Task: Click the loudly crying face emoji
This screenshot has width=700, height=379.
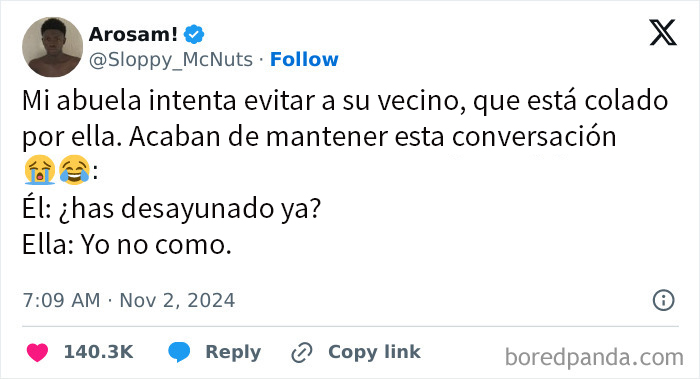Action: click(x=40, y=170)
